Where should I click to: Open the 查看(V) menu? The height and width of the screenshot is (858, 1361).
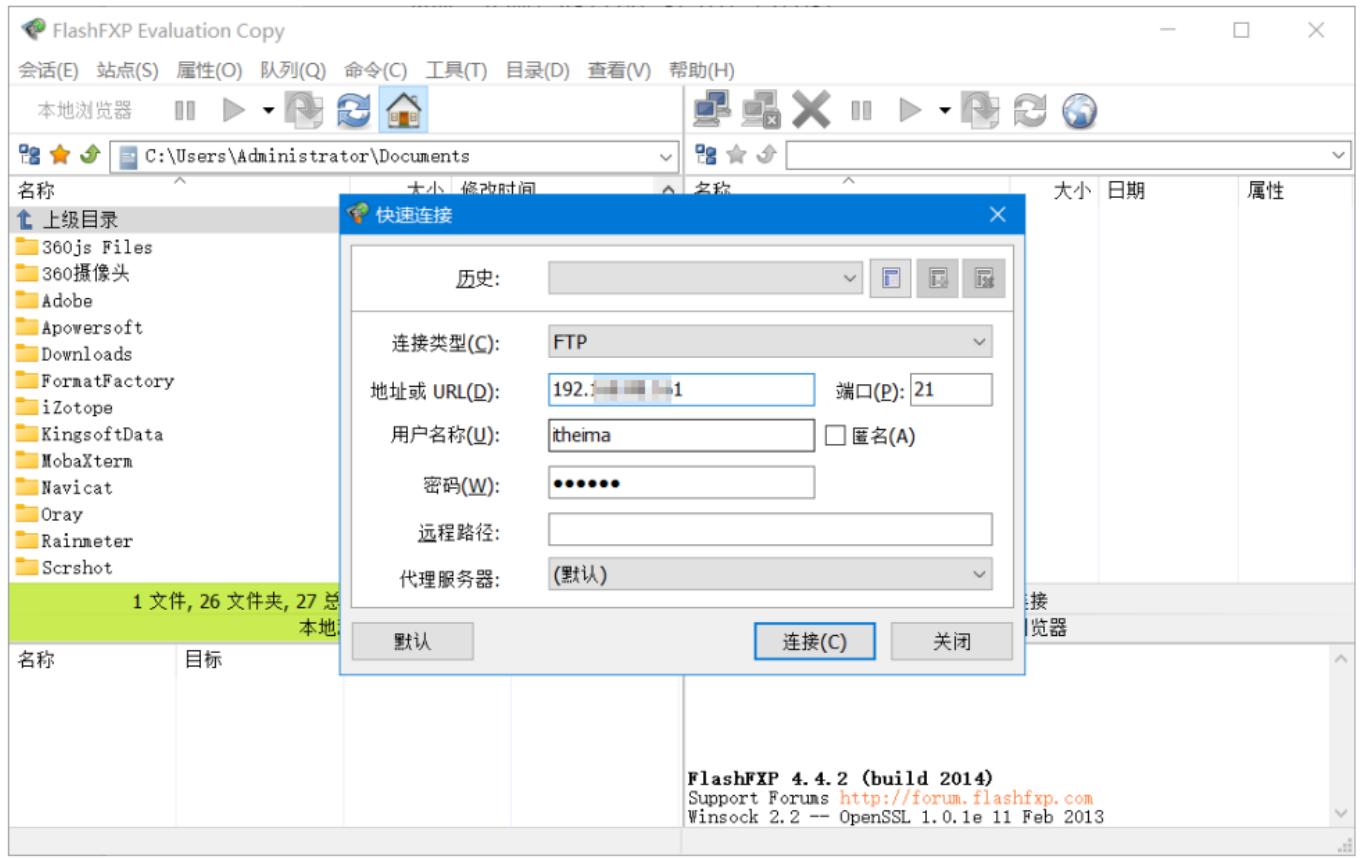point(619,70)
